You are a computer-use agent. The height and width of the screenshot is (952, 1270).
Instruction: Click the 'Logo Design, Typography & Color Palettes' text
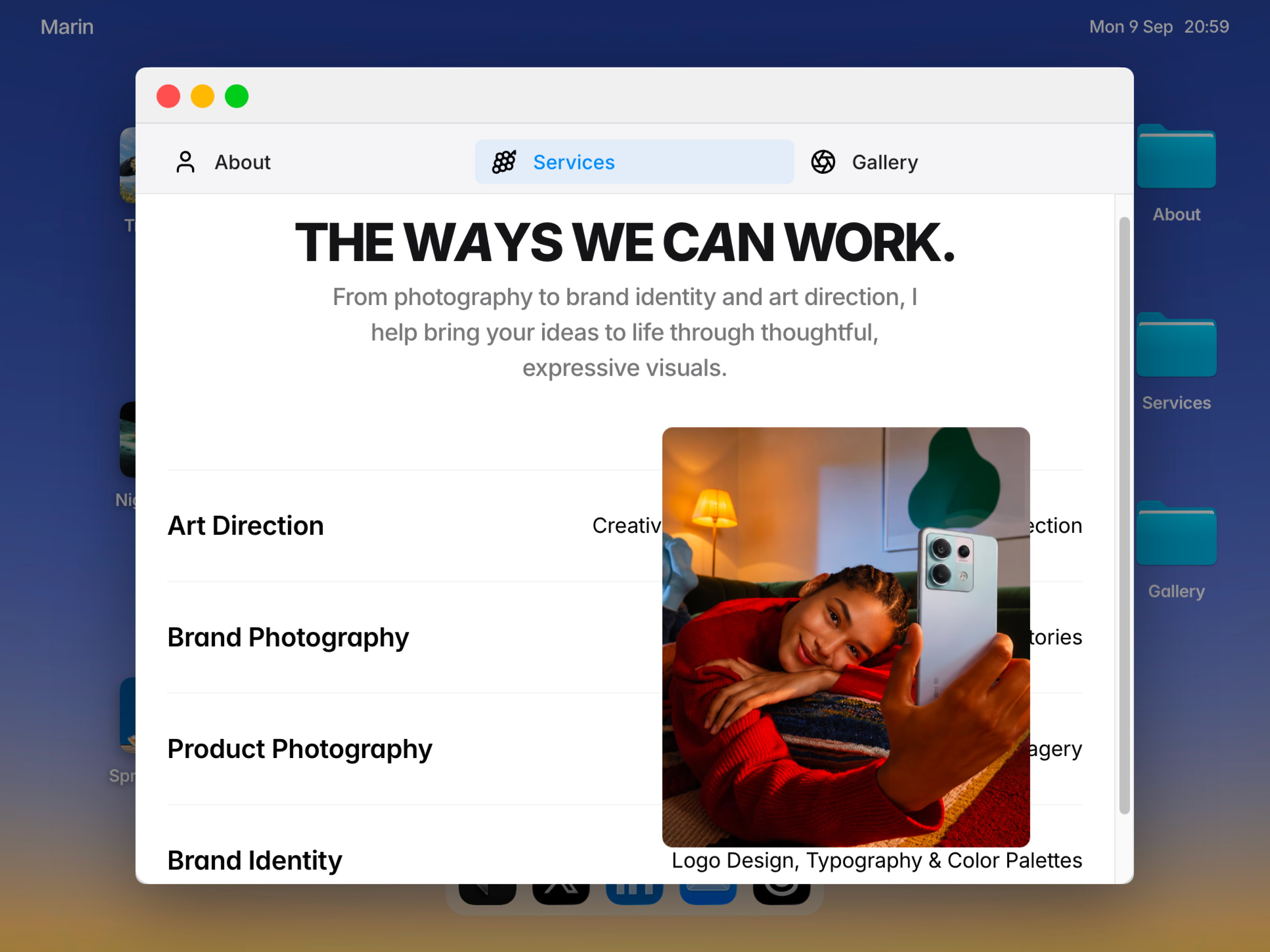877,860
